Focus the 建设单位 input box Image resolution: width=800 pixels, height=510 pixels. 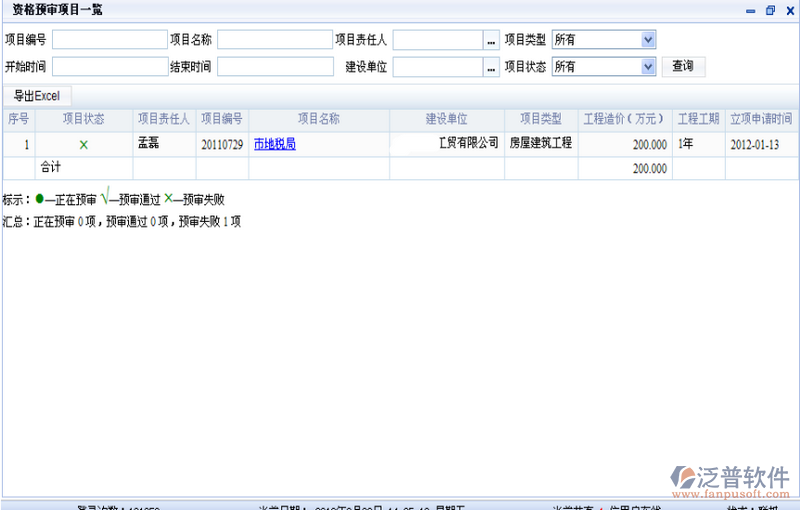point(438,67)
